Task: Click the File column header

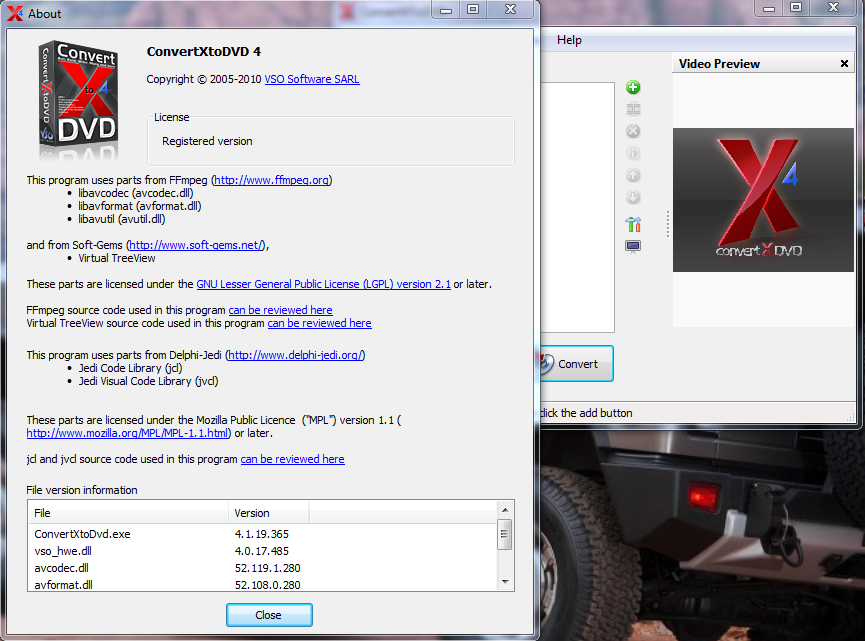Action: 128,513
